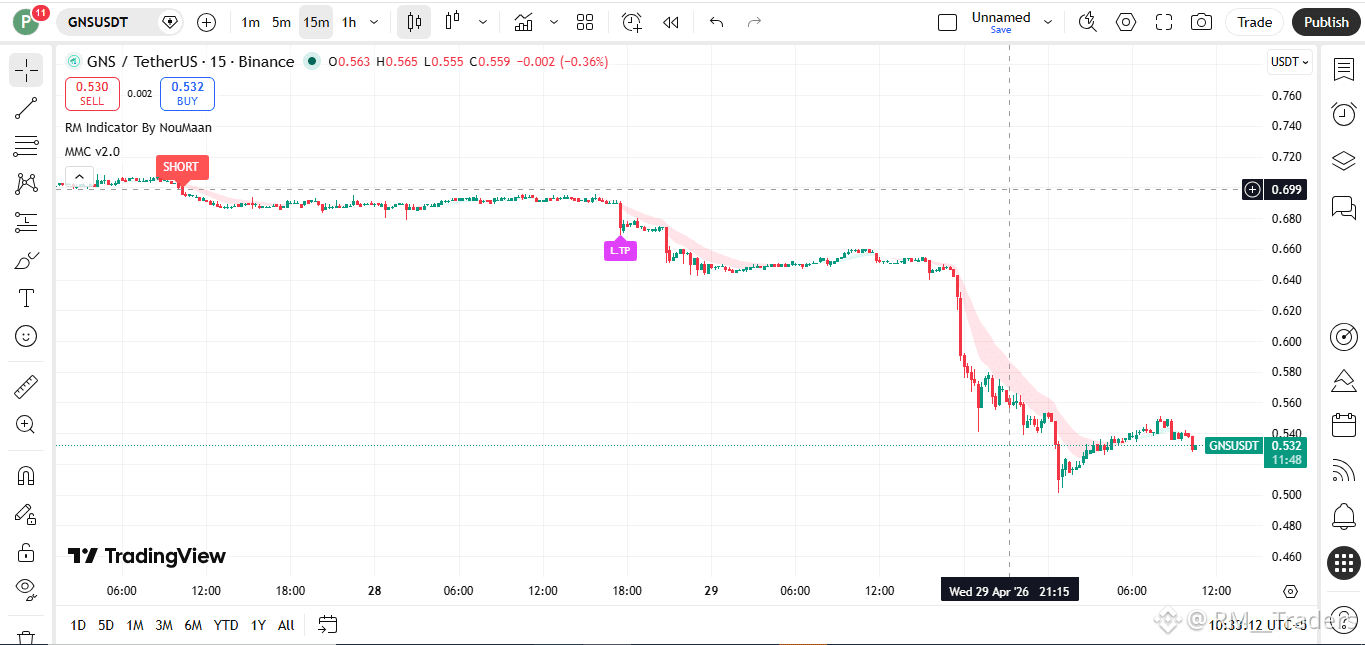Screen dimensions: 1365x645
Task: Open the USDT currency dropdown
Action: pyautogui.click(x=1289, y=62)
